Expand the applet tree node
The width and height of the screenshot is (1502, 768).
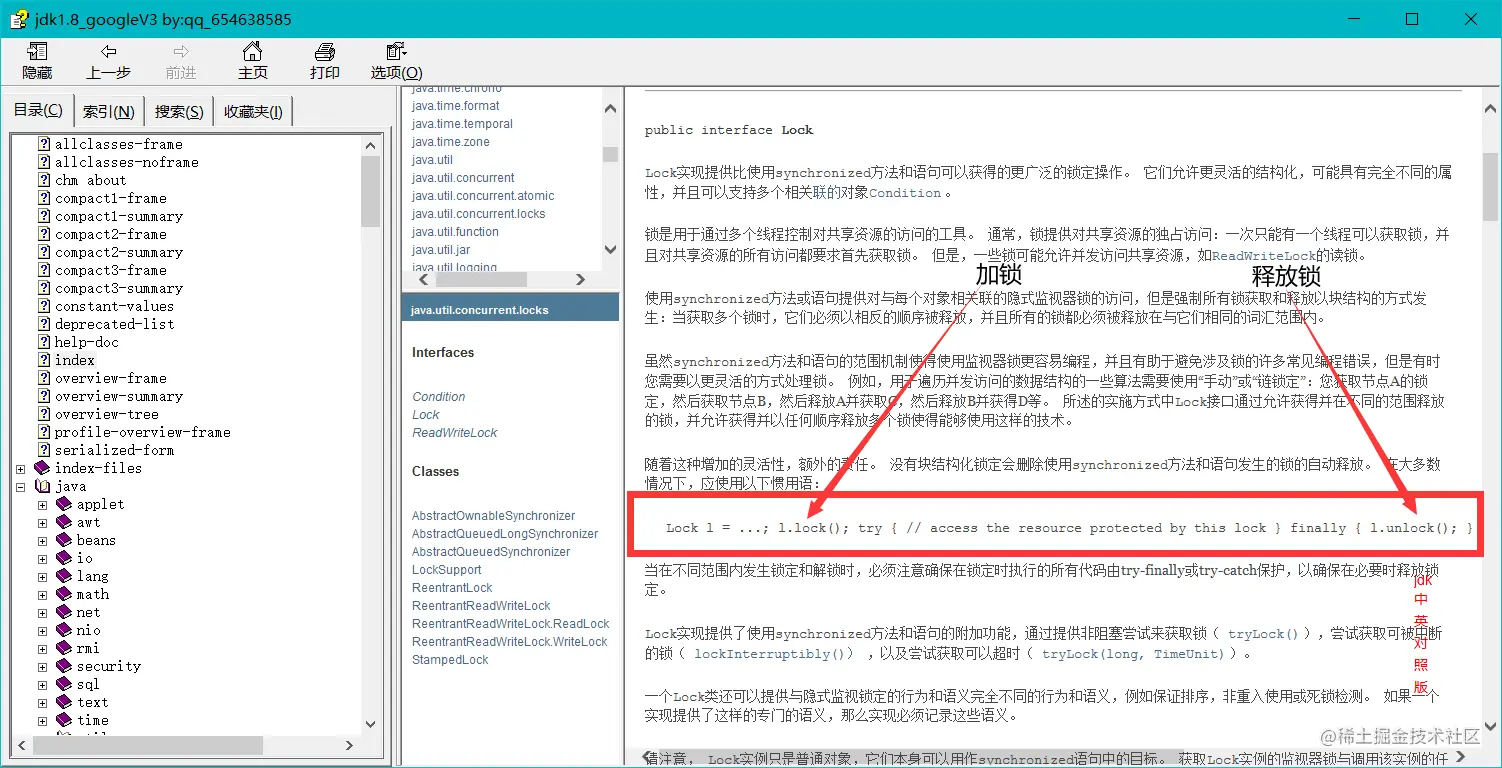pyautogui.click(x=42, y=504)
